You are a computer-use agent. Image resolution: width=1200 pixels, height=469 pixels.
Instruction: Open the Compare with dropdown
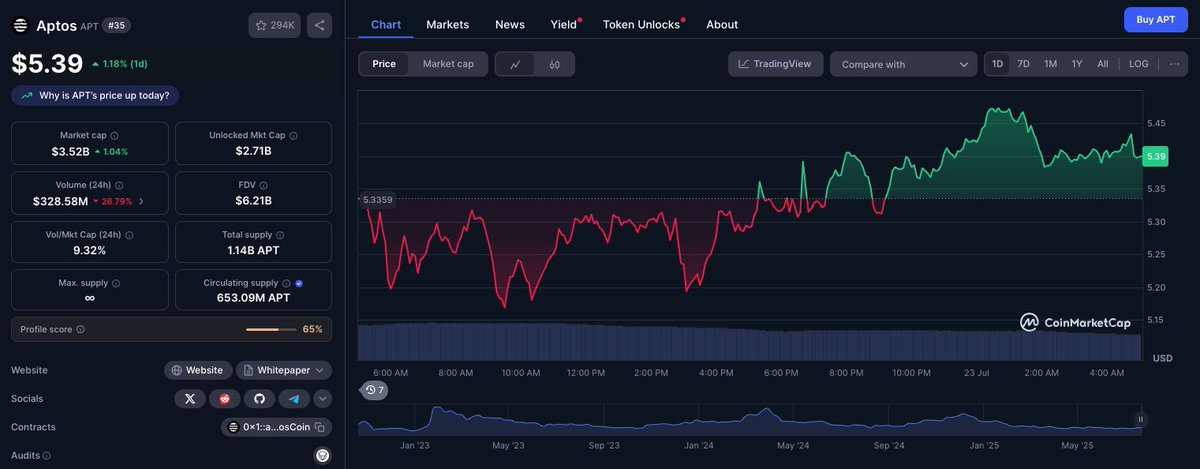click(x=903, y=64)
